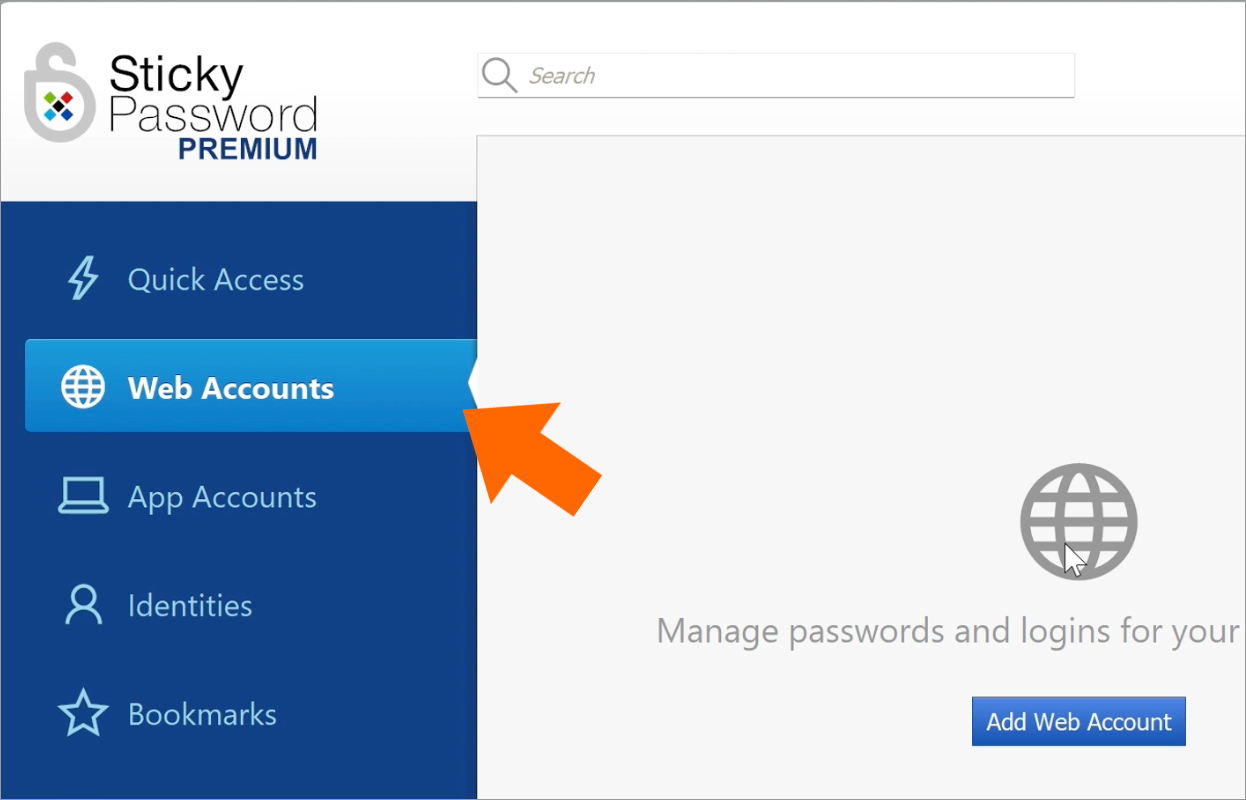Click the search magnifying glass icon
This screenshot has width=1246, height=800.
[499, 75]
